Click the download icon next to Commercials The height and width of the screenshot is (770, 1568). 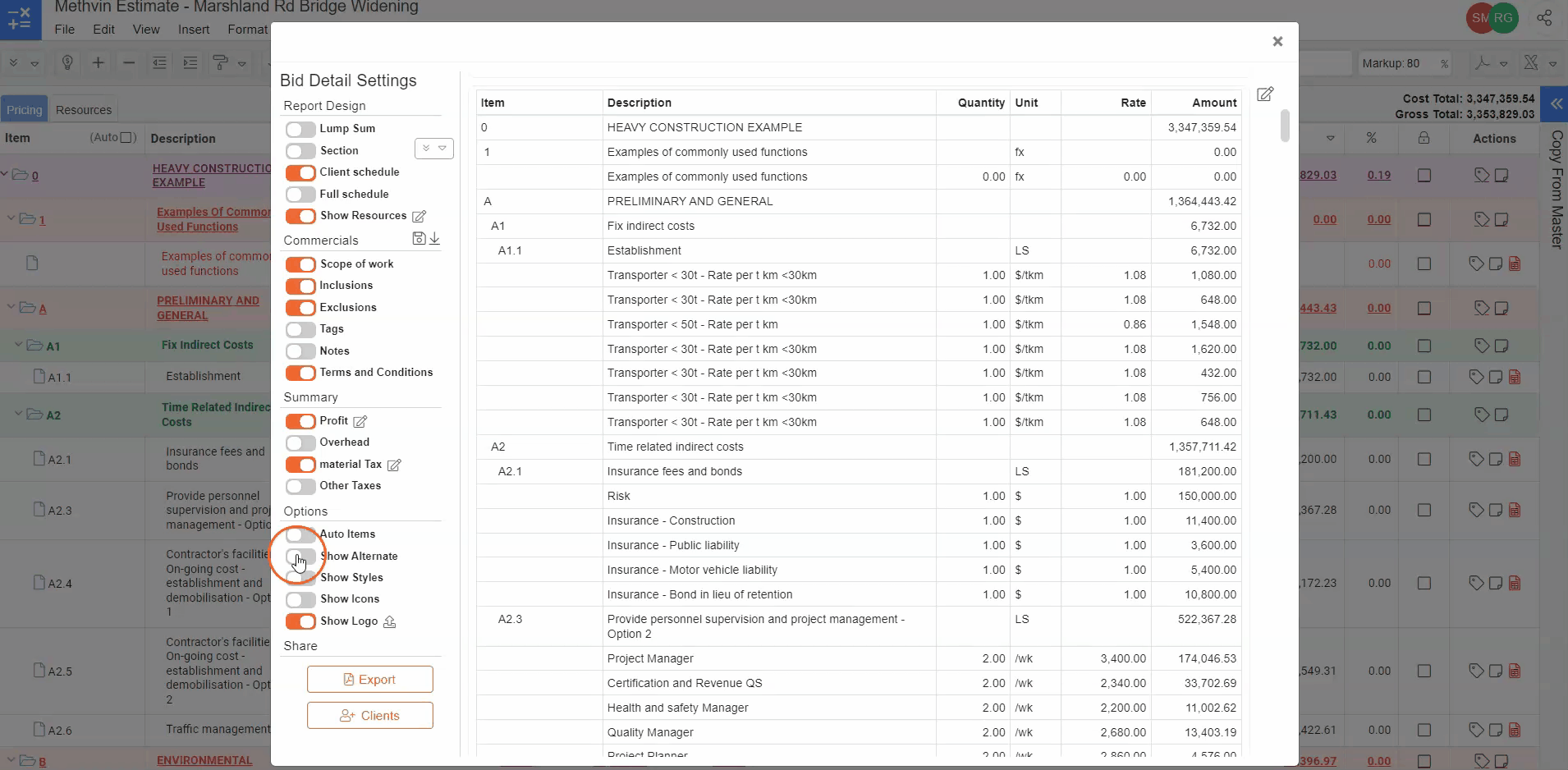coord(435,239)
